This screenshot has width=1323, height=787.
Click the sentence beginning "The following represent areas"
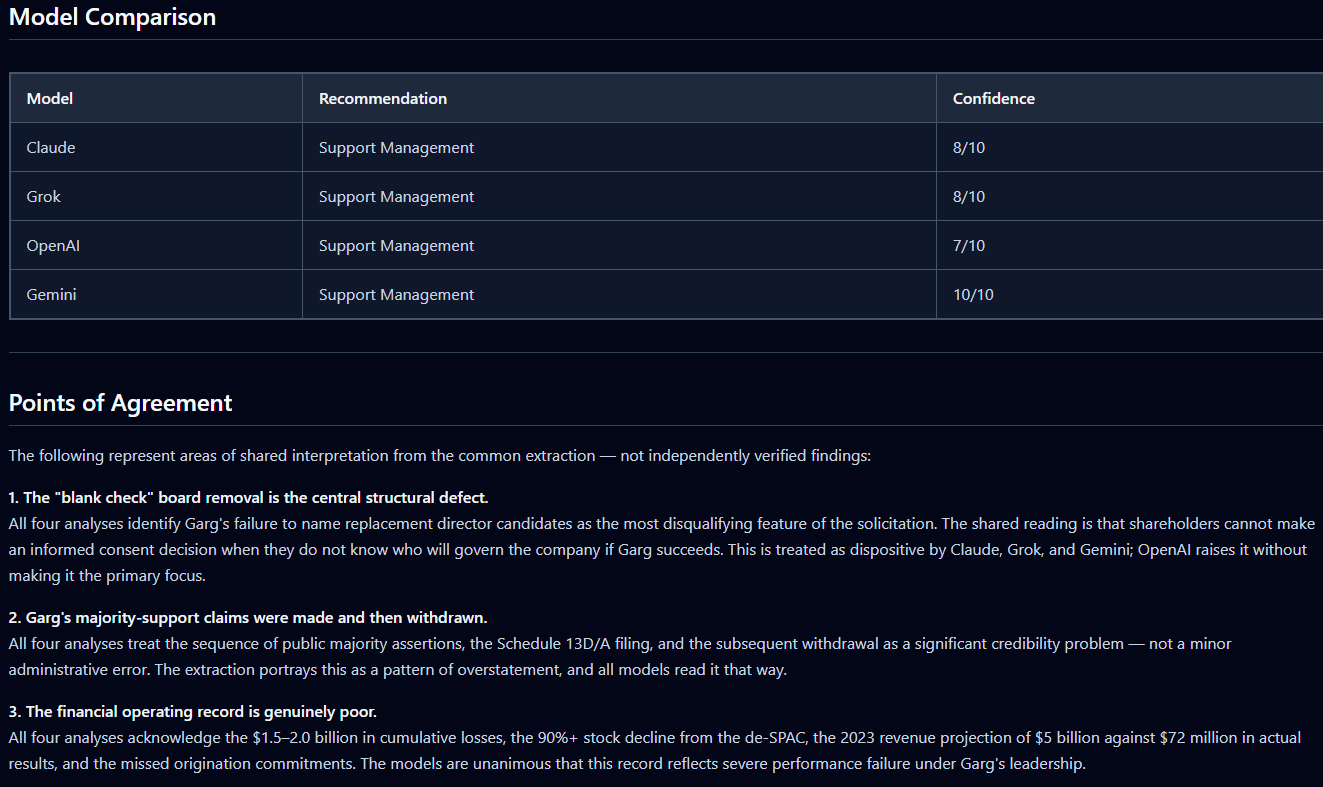click(440, 456)
